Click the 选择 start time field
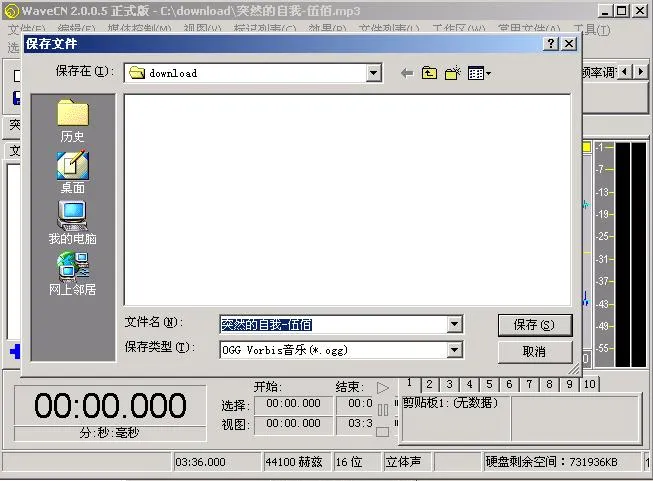The width and height of the screenshot is (653, 481). pos(294,403)
